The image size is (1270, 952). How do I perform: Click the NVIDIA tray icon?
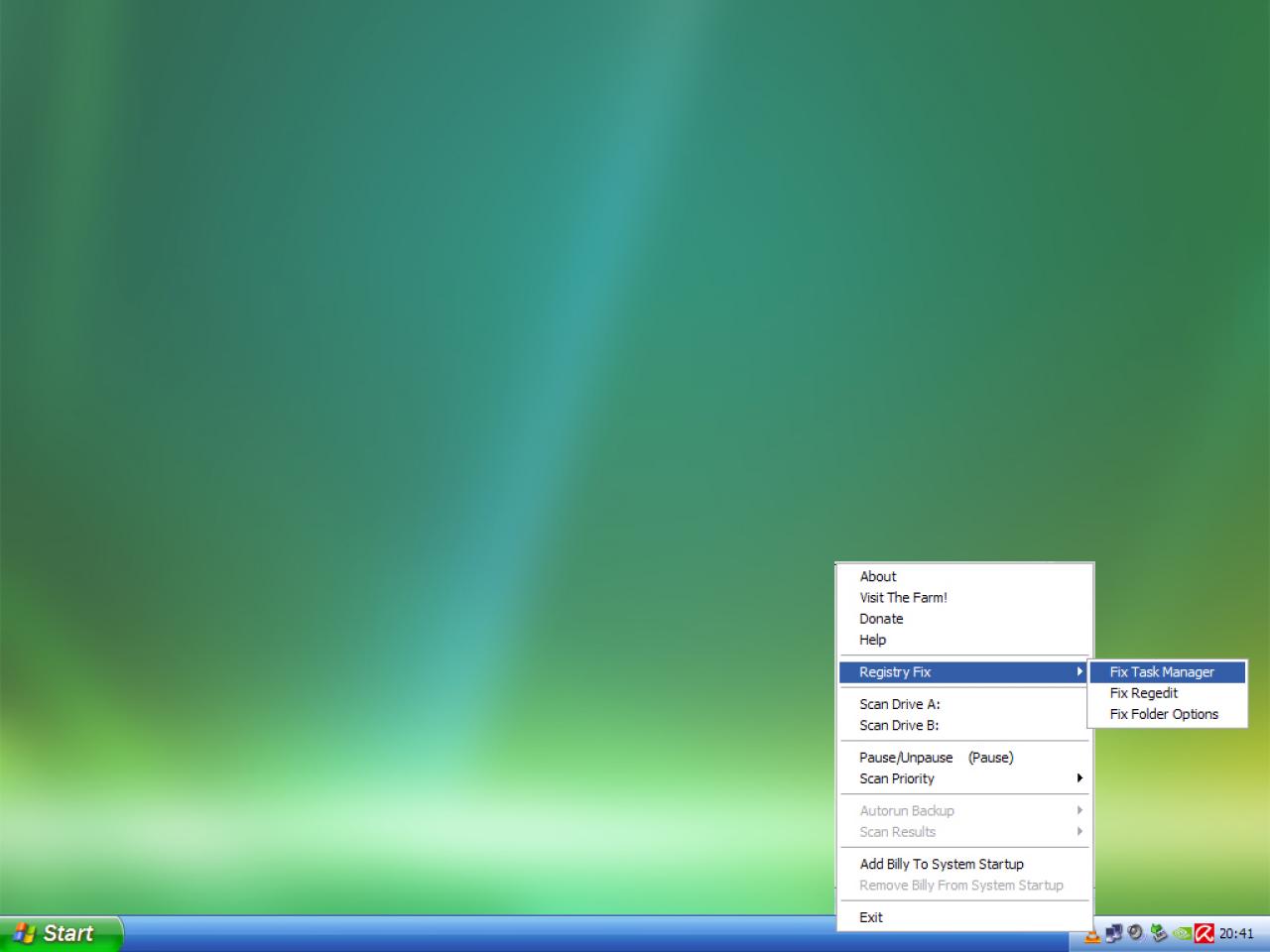(1181, 933)
